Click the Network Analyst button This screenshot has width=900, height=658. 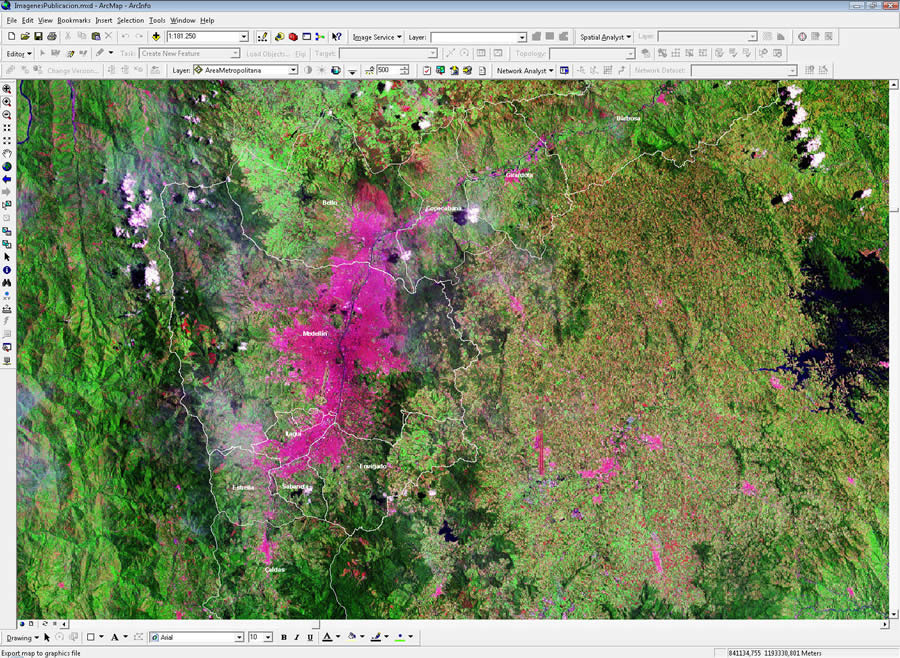[x=525, y=71]
